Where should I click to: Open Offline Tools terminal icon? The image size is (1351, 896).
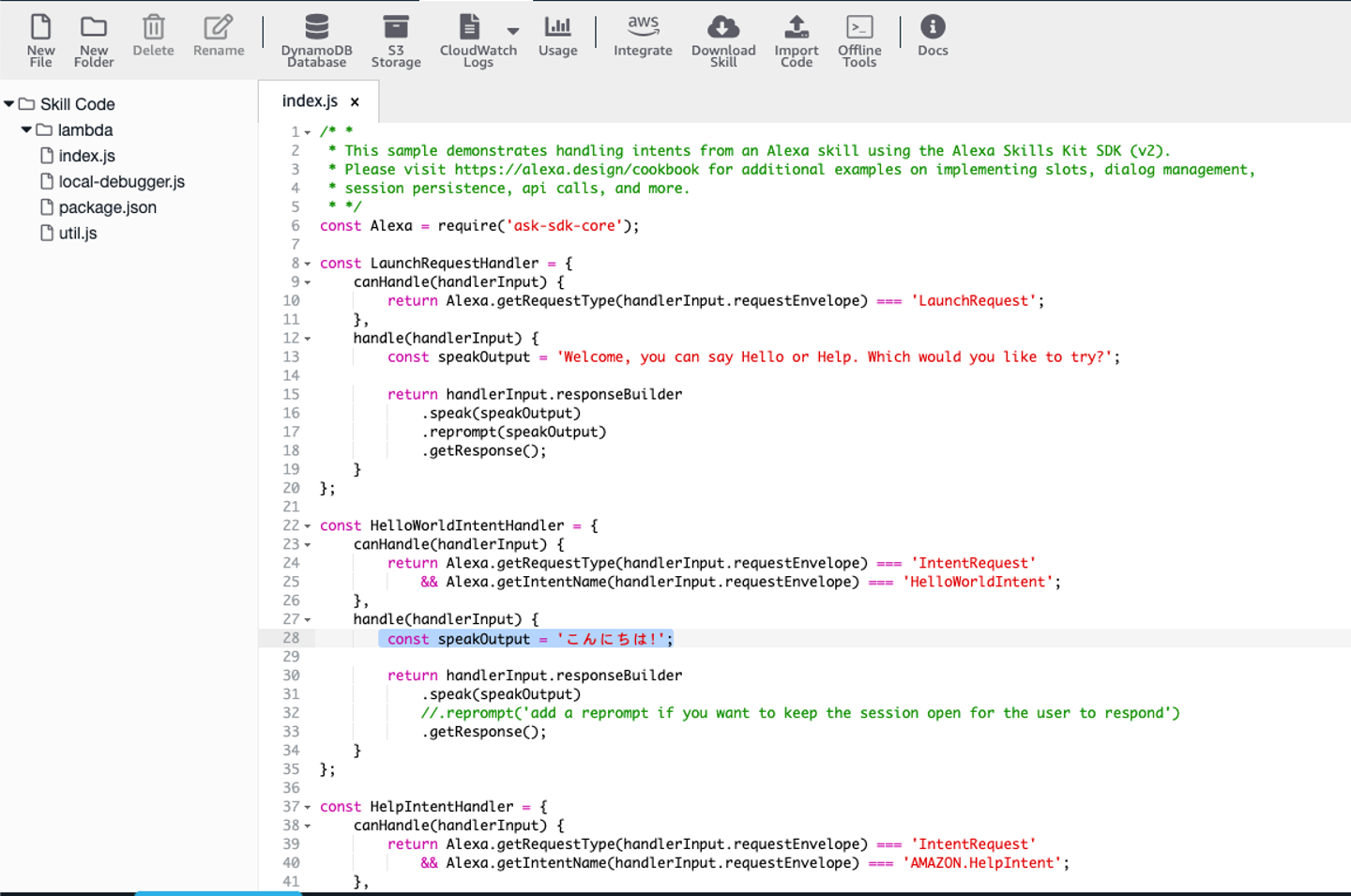[x=859, y=27]
